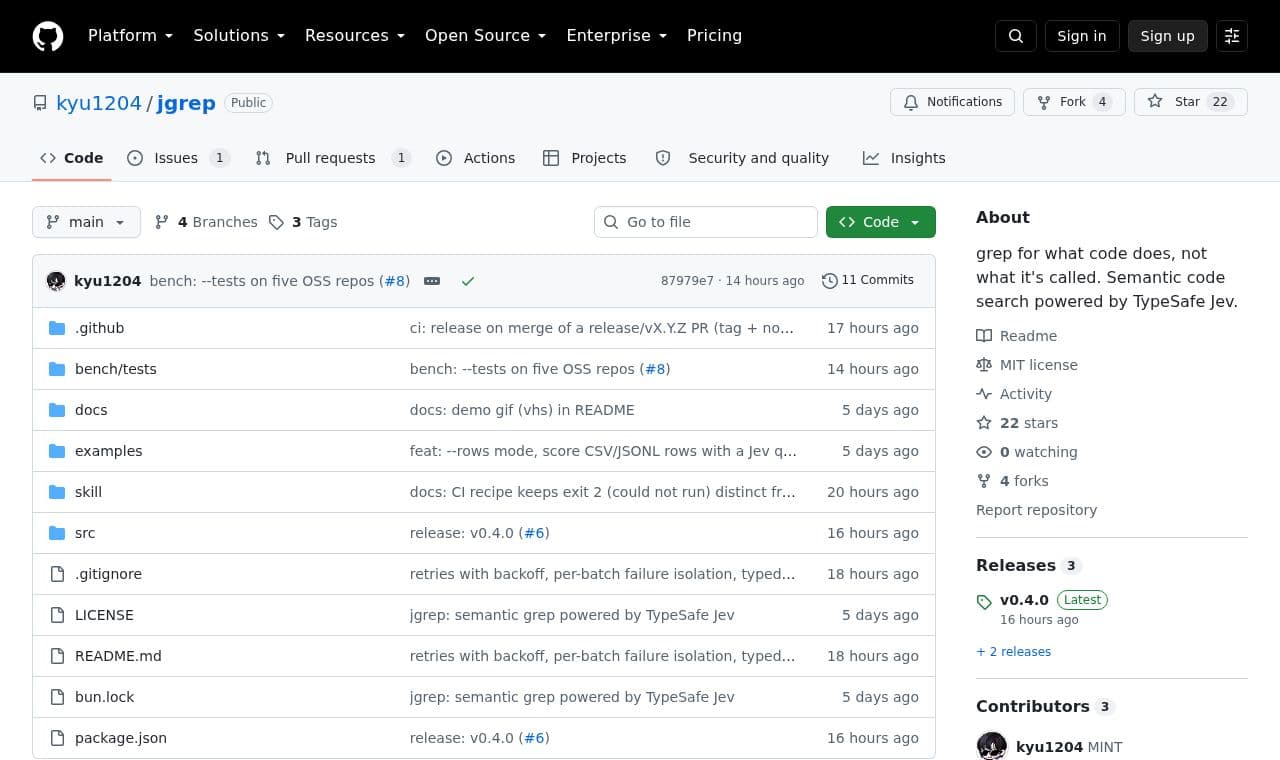
Task: Click the Notifications bell button
Action: 953,102
